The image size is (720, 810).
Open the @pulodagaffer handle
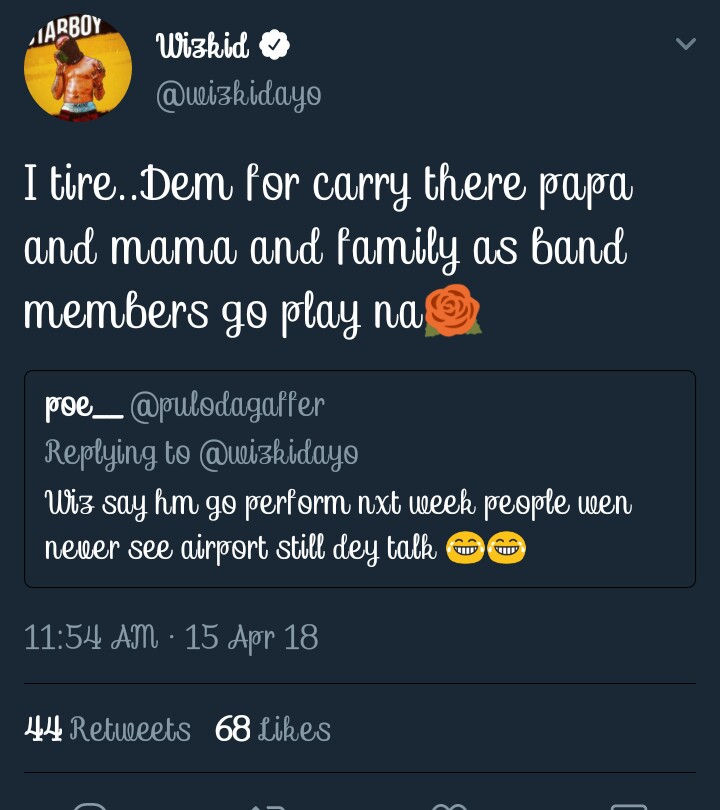point(227,405)
